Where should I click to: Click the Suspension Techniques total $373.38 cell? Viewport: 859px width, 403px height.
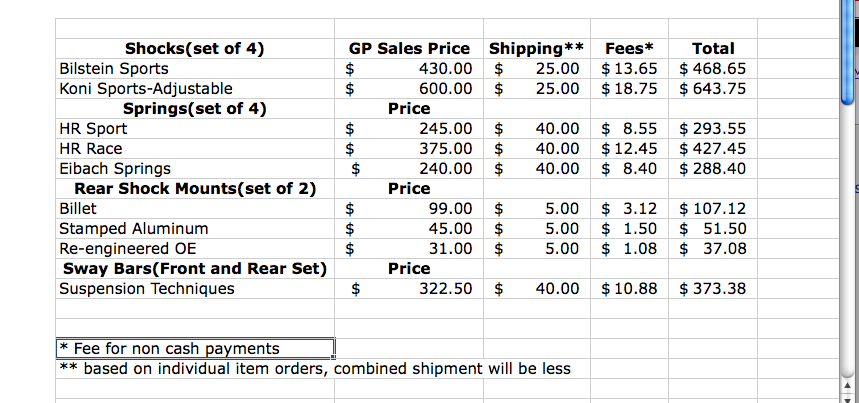coord(713,288)
